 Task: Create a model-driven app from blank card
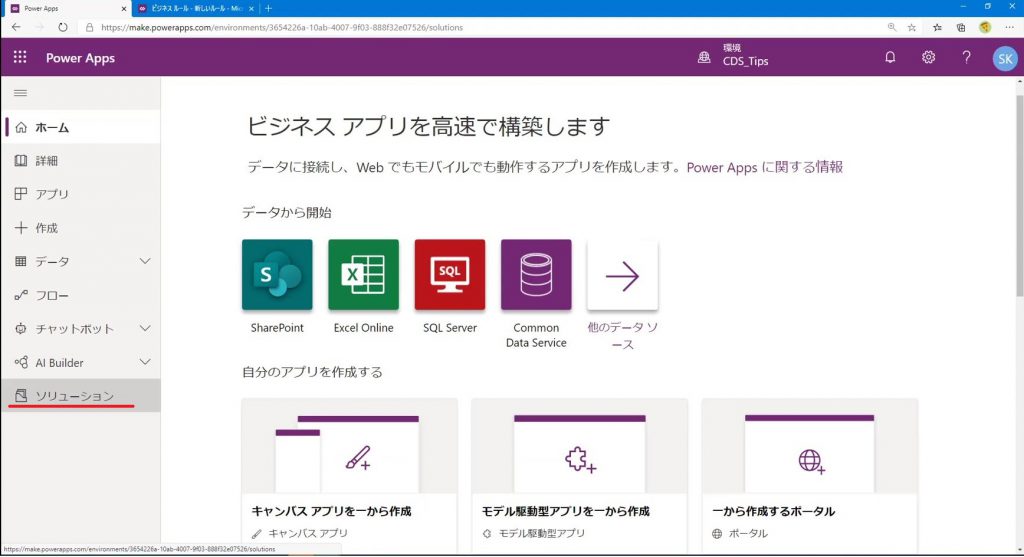click(x=579, y=475)
